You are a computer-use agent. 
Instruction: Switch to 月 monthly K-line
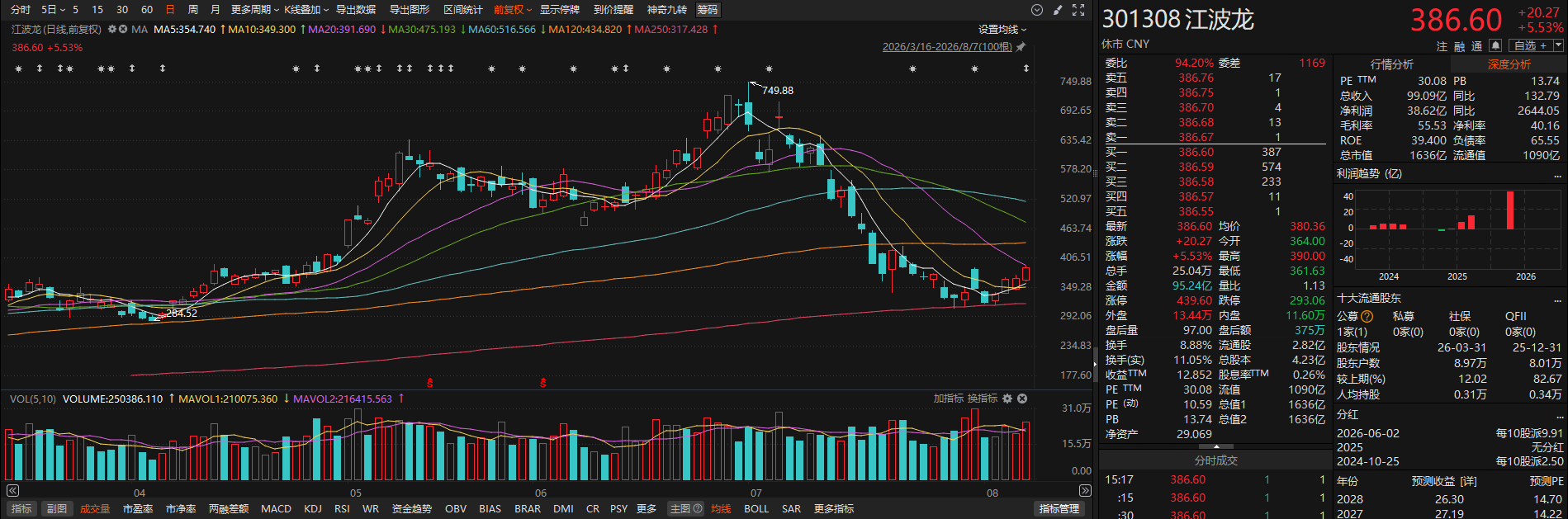(216, 10)
